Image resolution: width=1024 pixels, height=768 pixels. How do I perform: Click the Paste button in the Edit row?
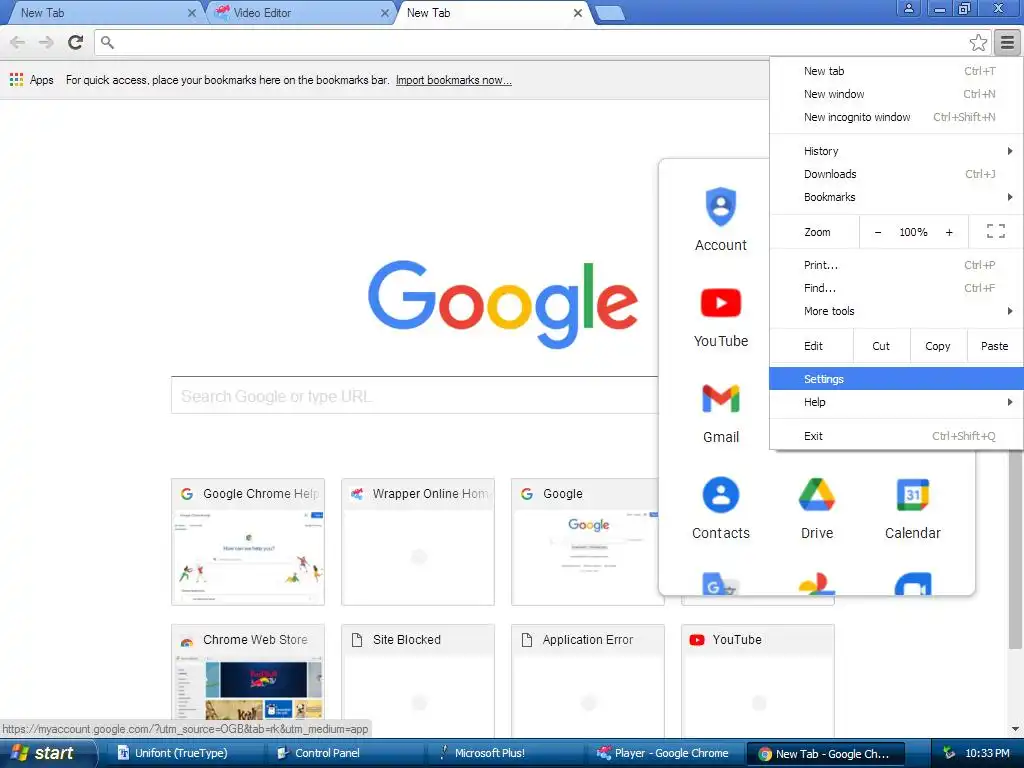point(995,346)
